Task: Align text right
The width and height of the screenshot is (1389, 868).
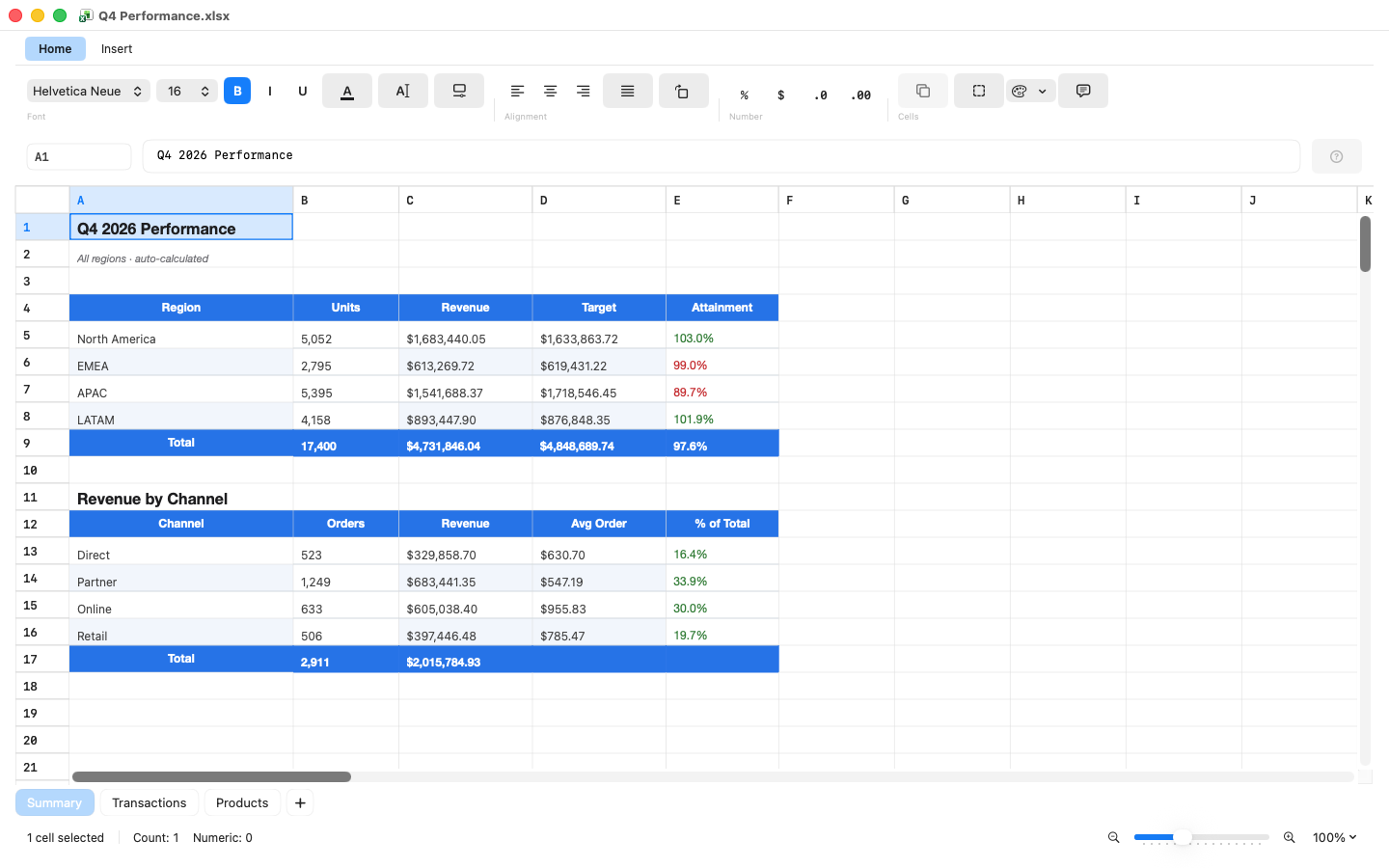Action: (x=584, y=91)
